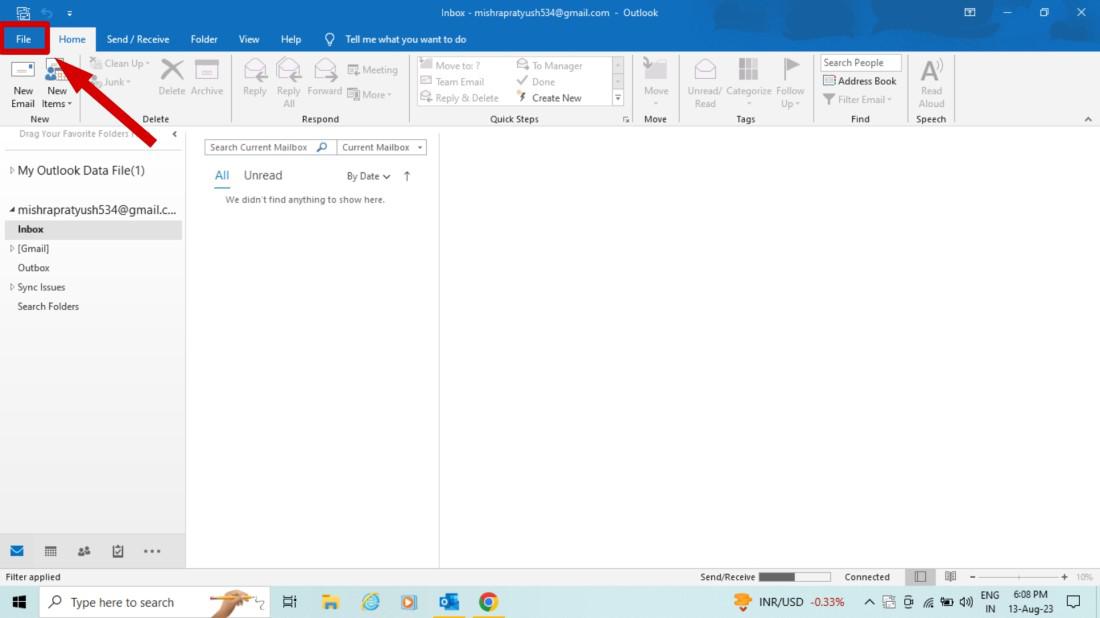This screenshot has height=618, width=1100.
Task: Click the Meeting button
Action: click(x=373, y=69)
